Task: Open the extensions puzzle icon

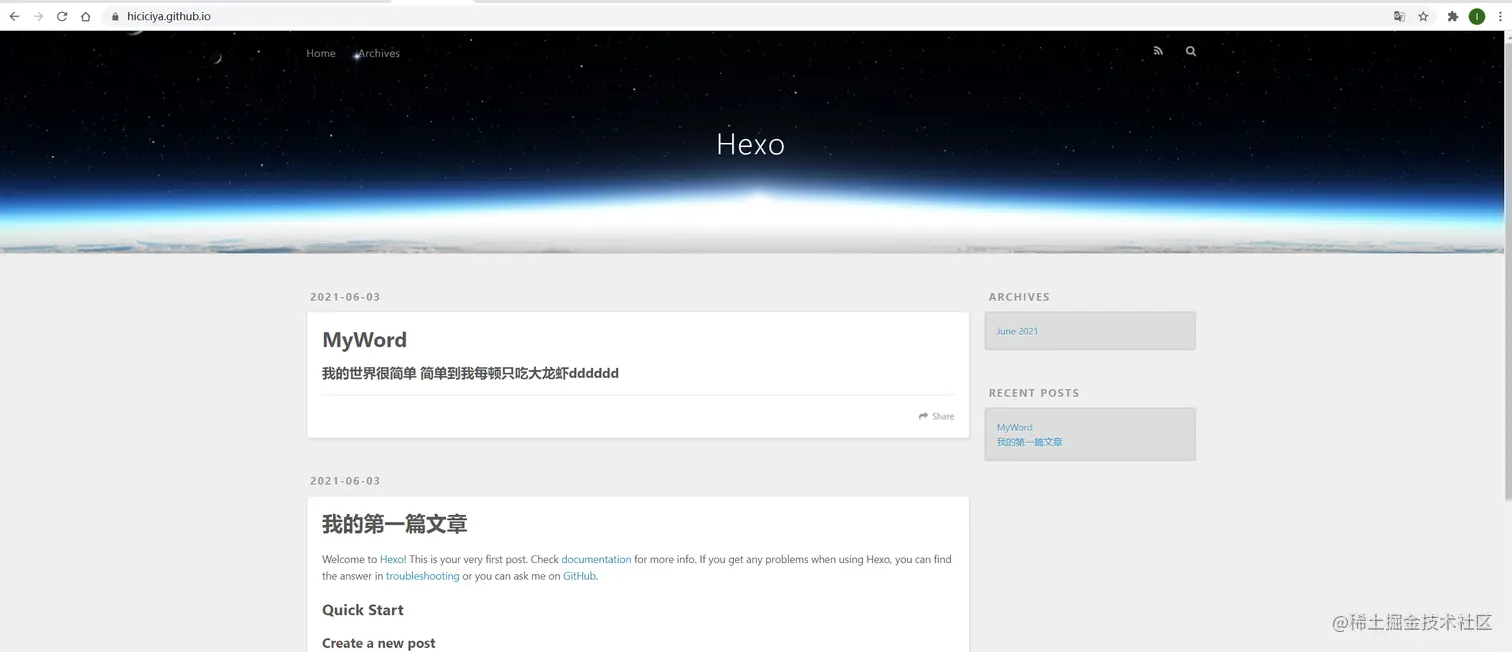Action: click(x=1453, y=16)
